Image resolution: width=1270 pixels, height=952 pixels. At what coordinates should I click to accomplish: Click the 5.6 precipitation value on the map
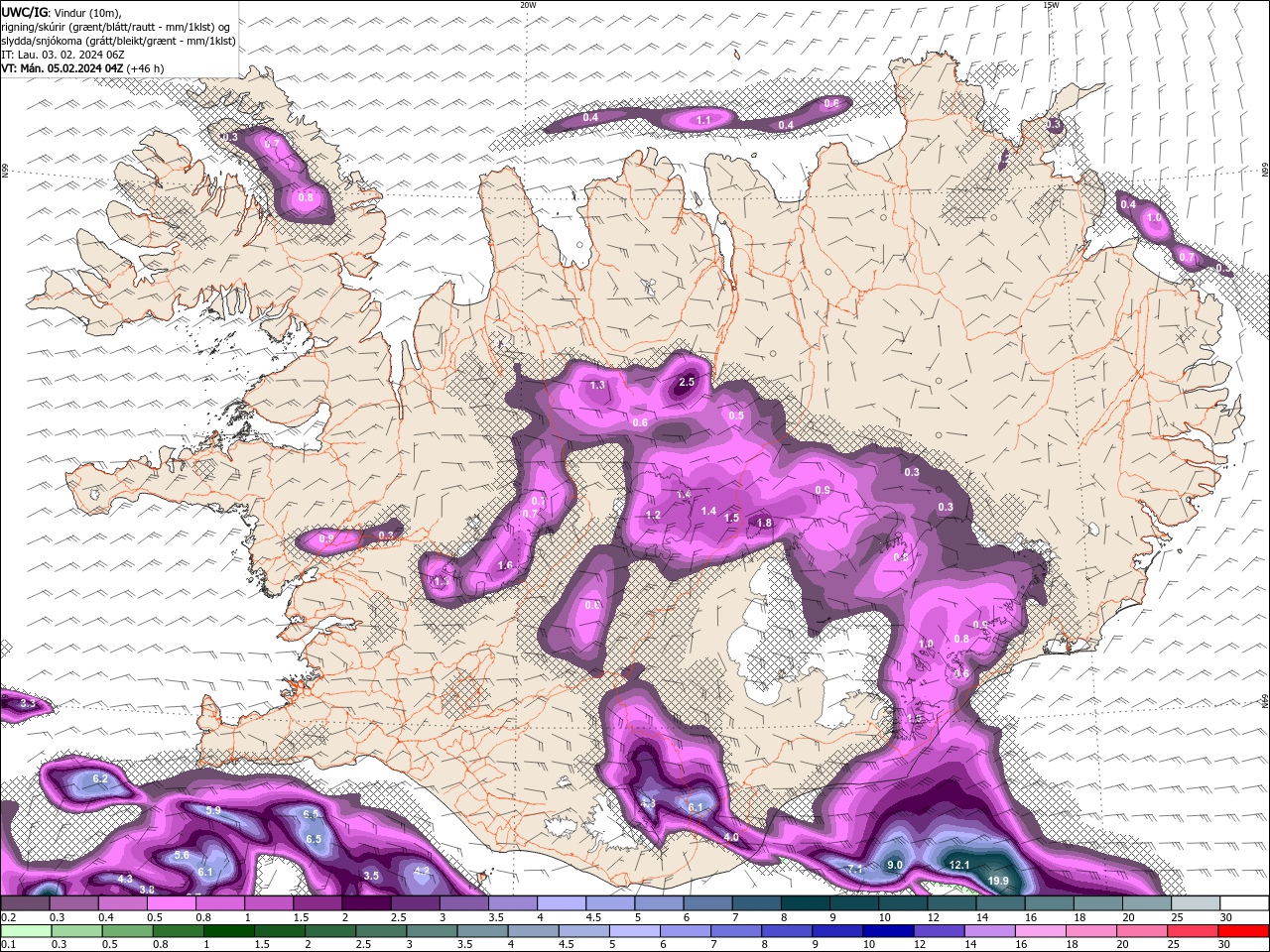182,855
